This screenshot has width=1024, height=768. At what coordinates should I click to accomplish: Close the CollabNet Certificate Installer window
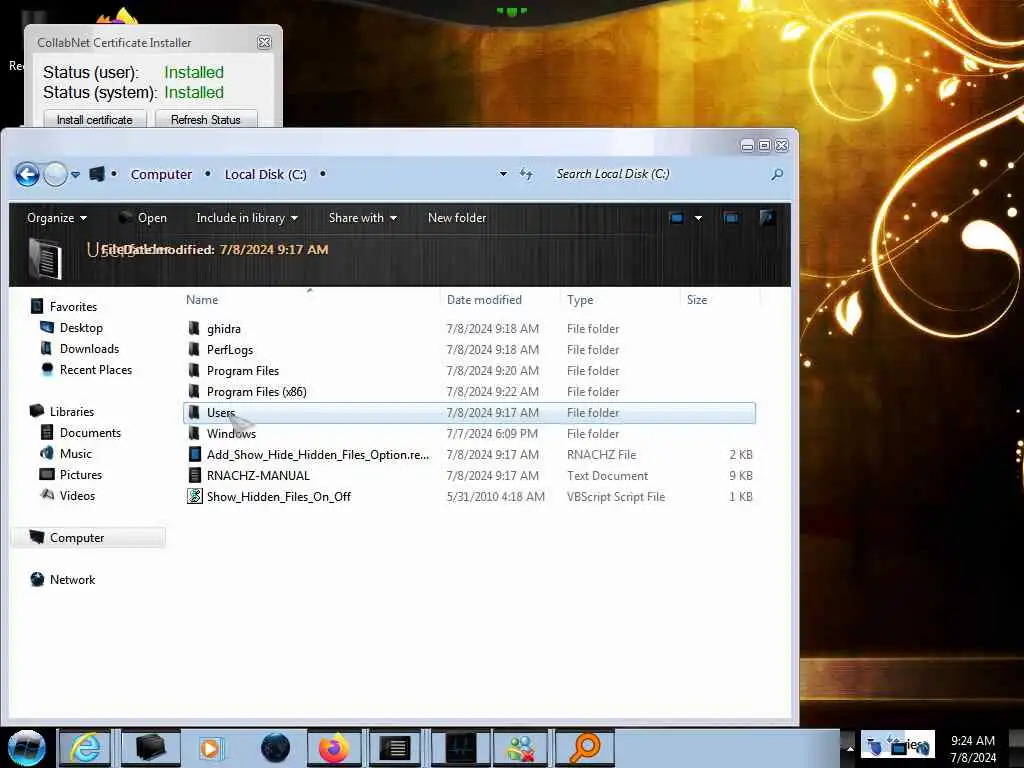264,42
